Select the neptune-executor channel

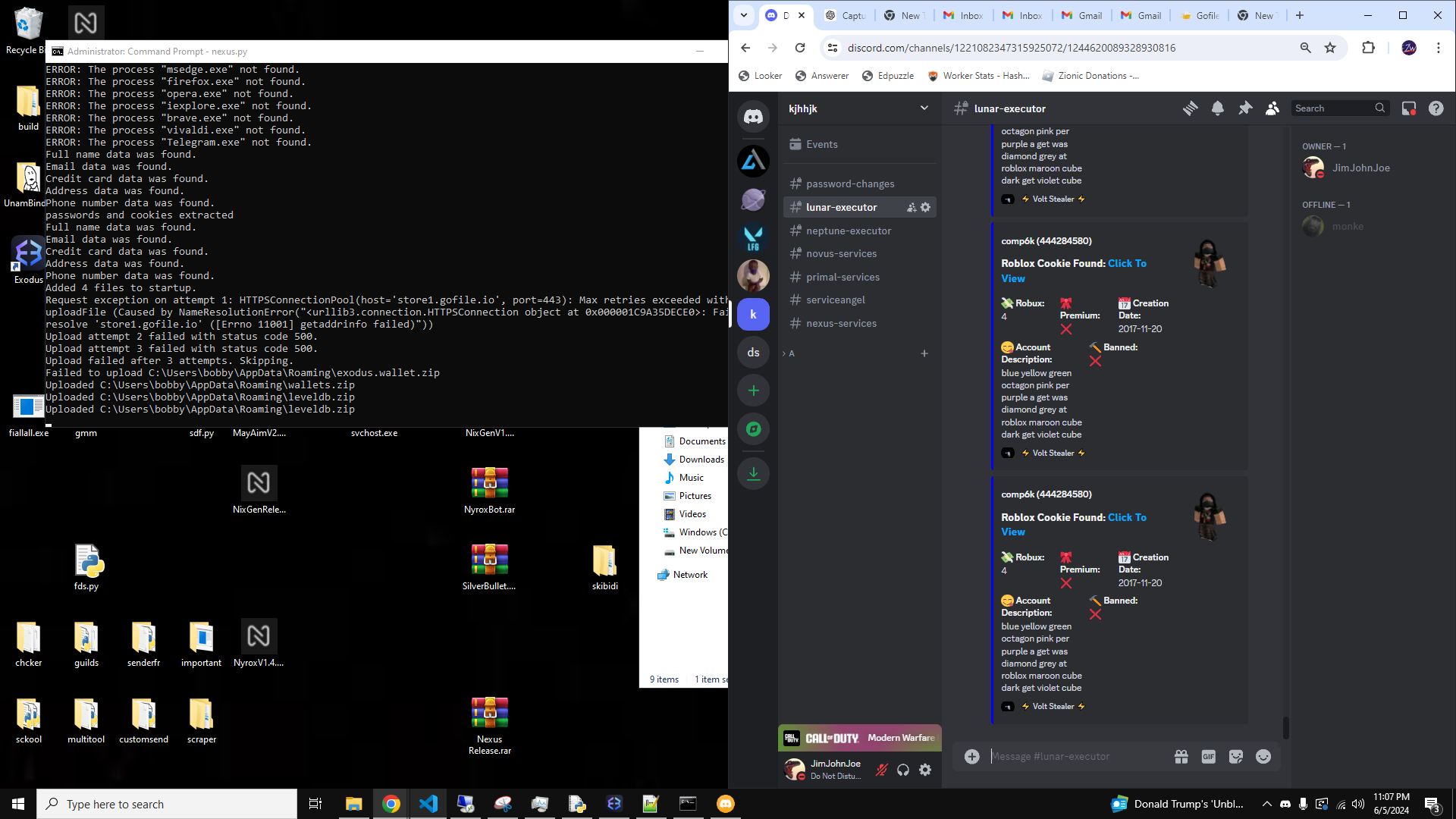coord(848,231)
